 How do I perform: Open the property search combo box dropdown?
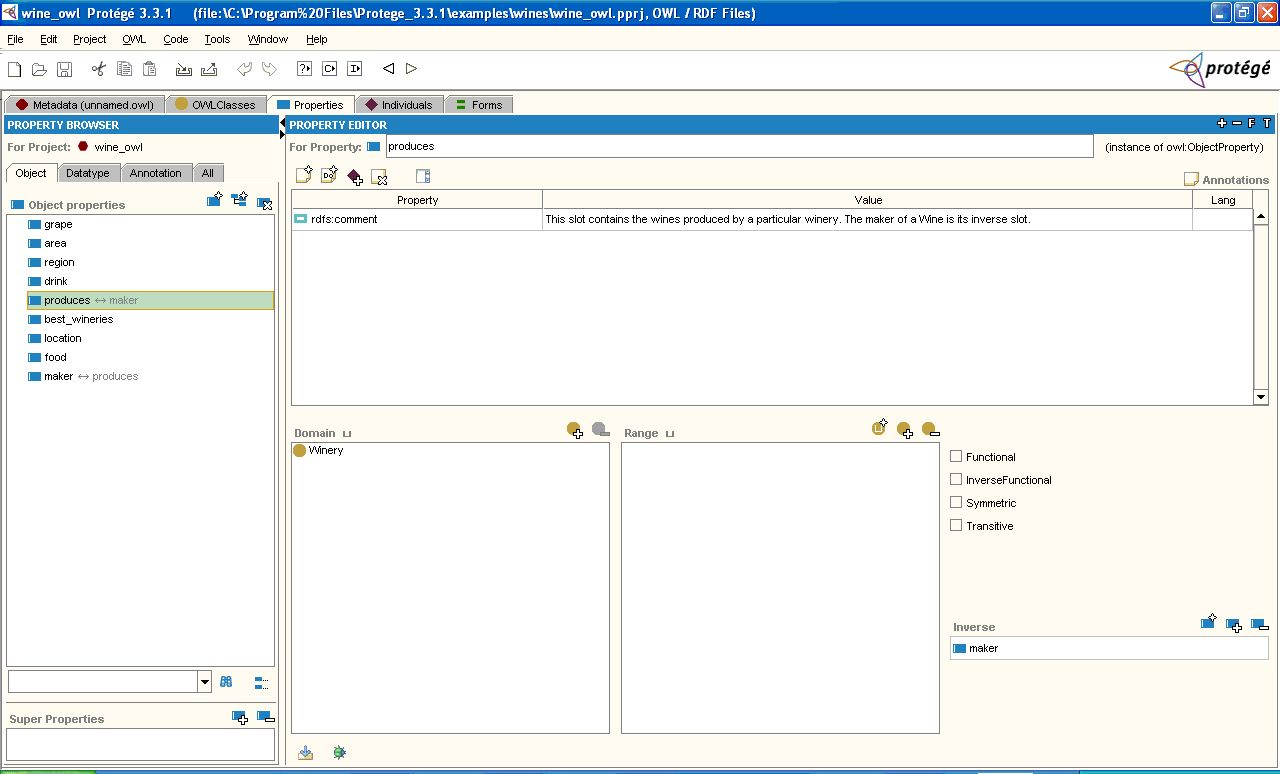205,682
